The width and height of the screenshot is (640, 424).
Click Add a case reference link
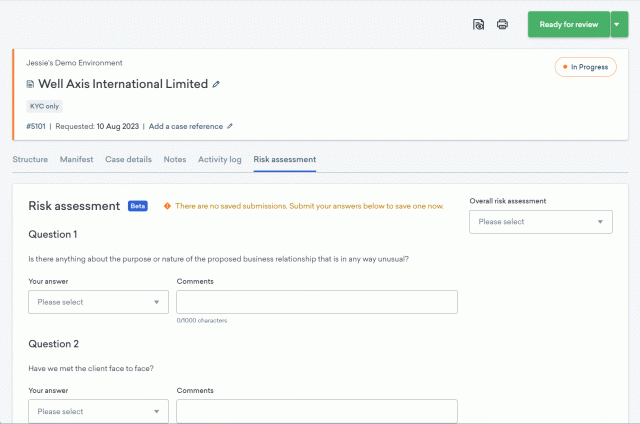pos(185,127)
